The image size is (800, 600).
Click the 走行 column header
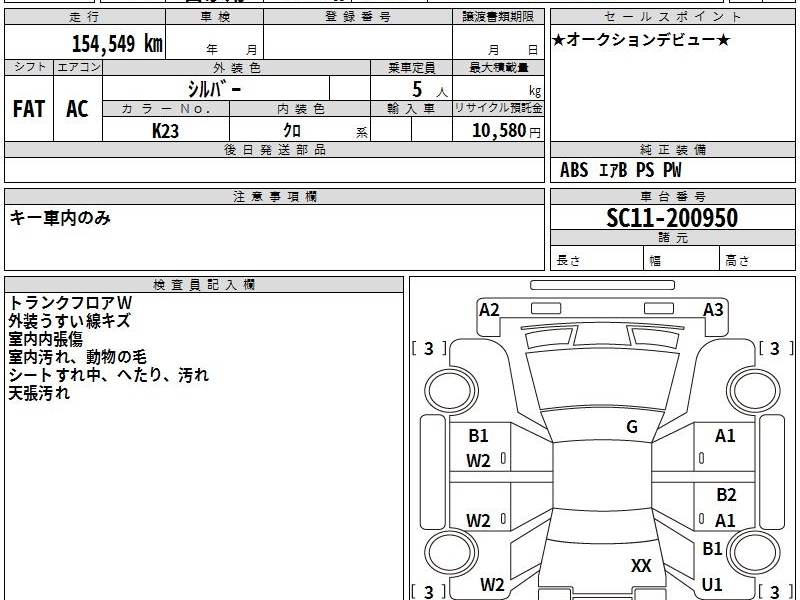[x=85, y=17]
